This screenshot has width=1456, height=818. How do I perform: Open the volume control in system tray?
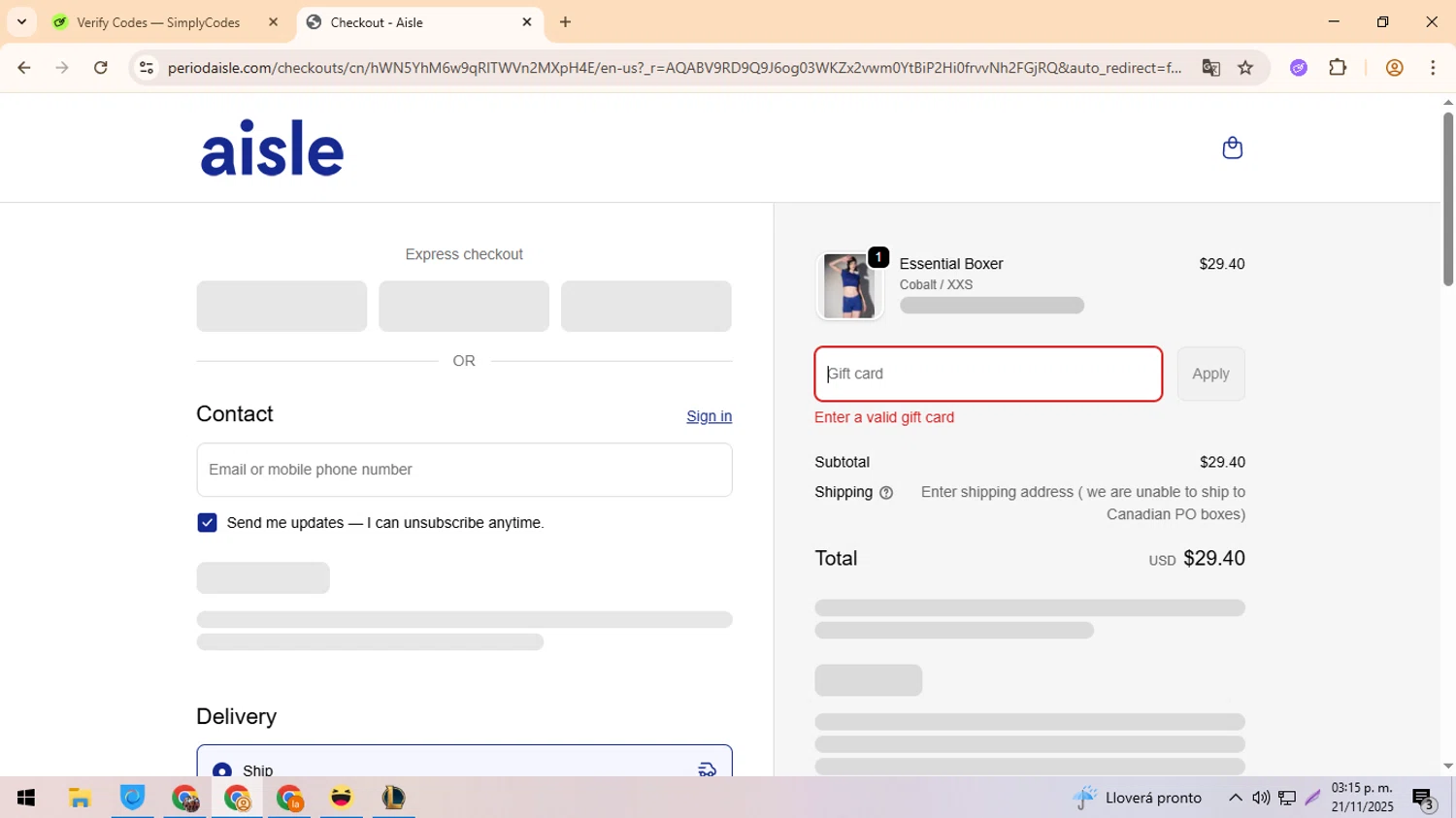click(x=1261, y=798)
